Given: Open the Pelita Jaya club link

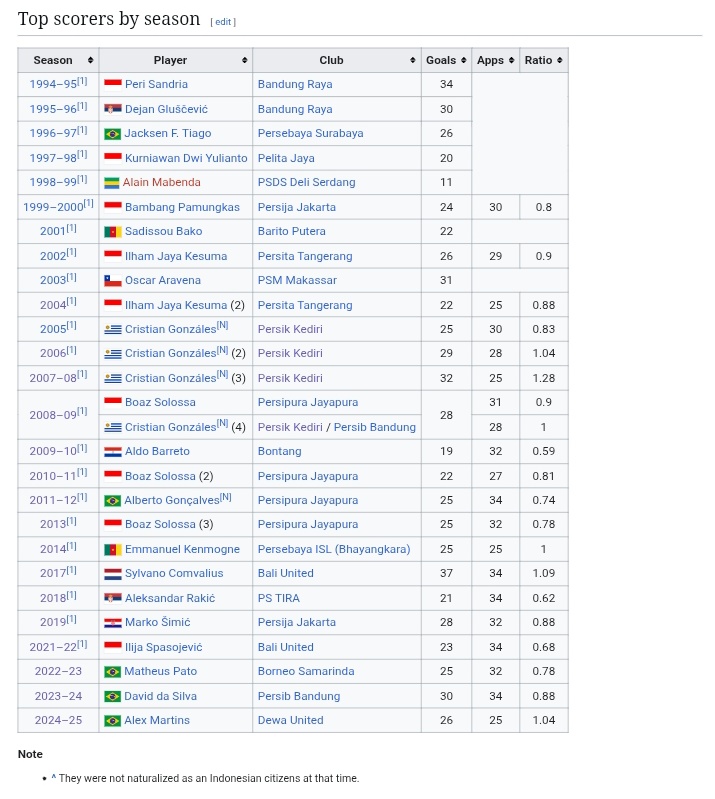Looking at the screenshot, I should (x=286, y=158).
